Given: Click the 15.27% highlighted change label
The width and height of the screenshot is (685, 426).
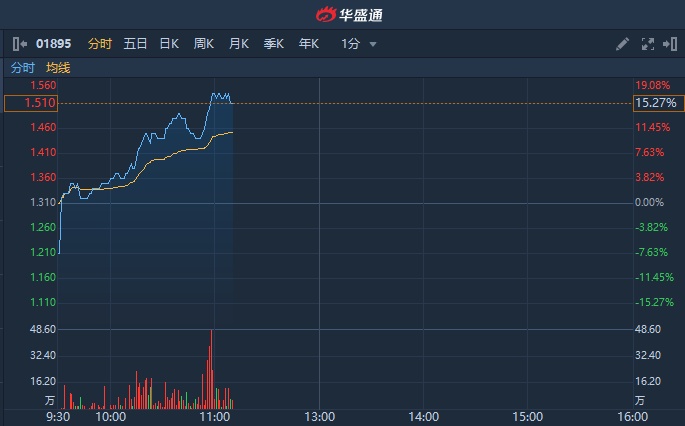Looking at the screenshot, I should click(x=657, y=103).
